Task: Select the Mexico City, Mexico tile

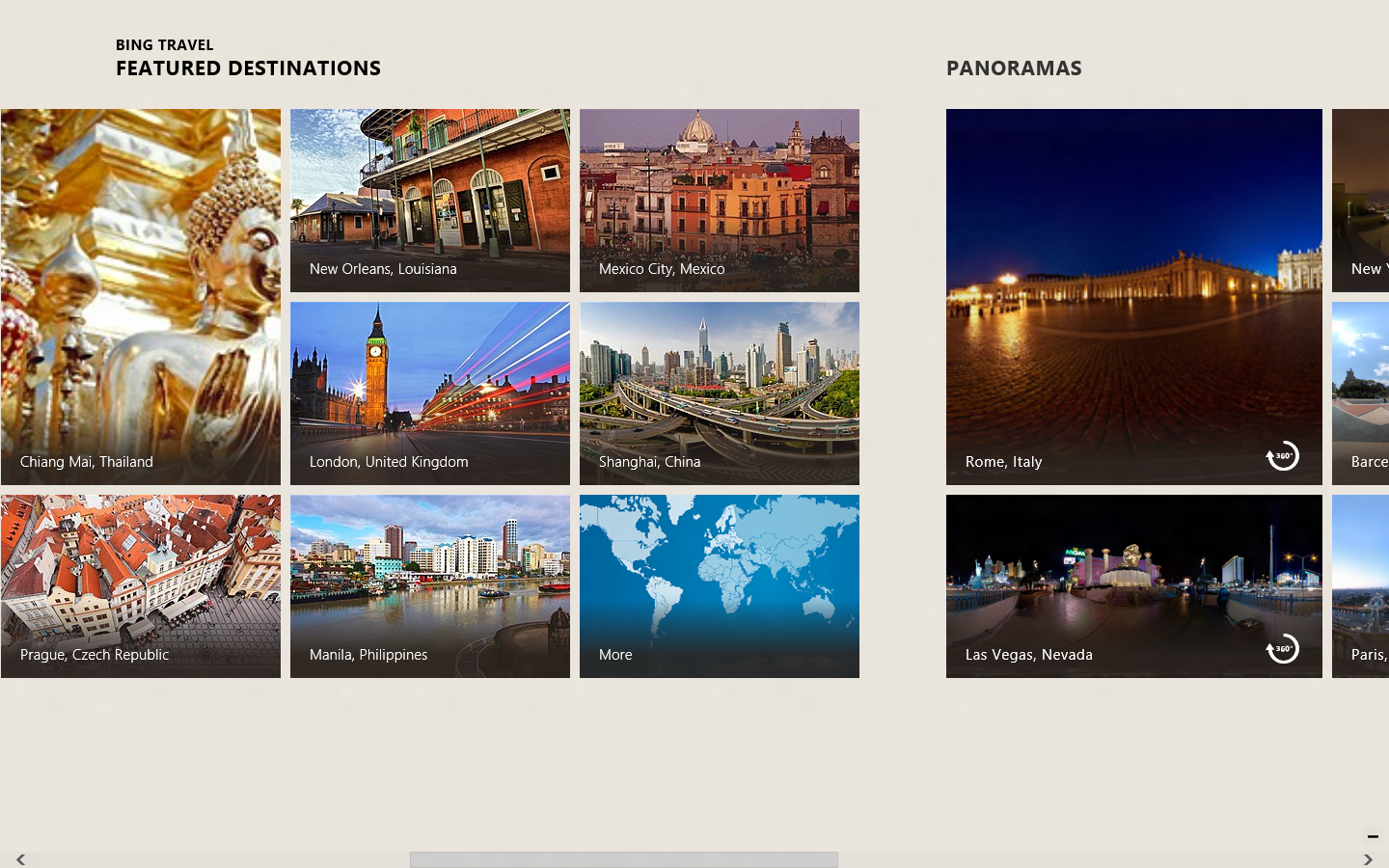Action: 720,200
